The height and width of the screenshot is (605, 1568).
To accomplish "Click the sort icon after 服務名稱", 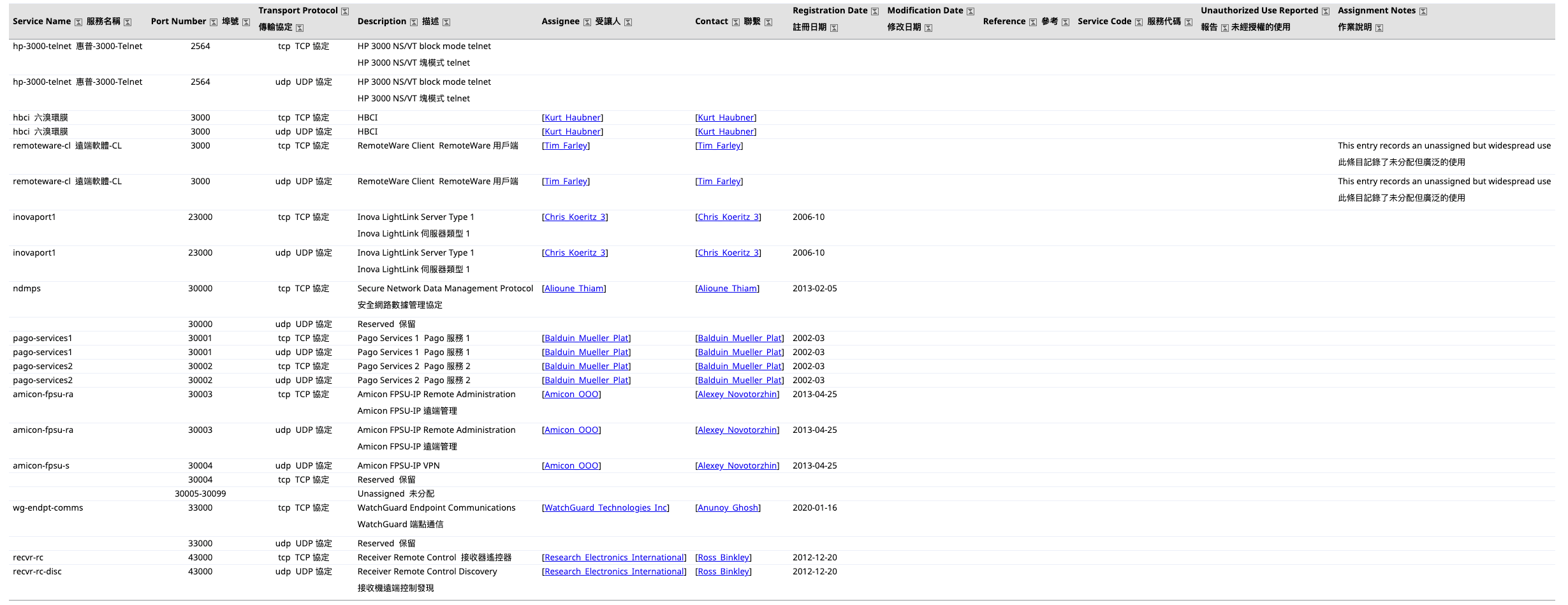I will (x=128, y=22).
